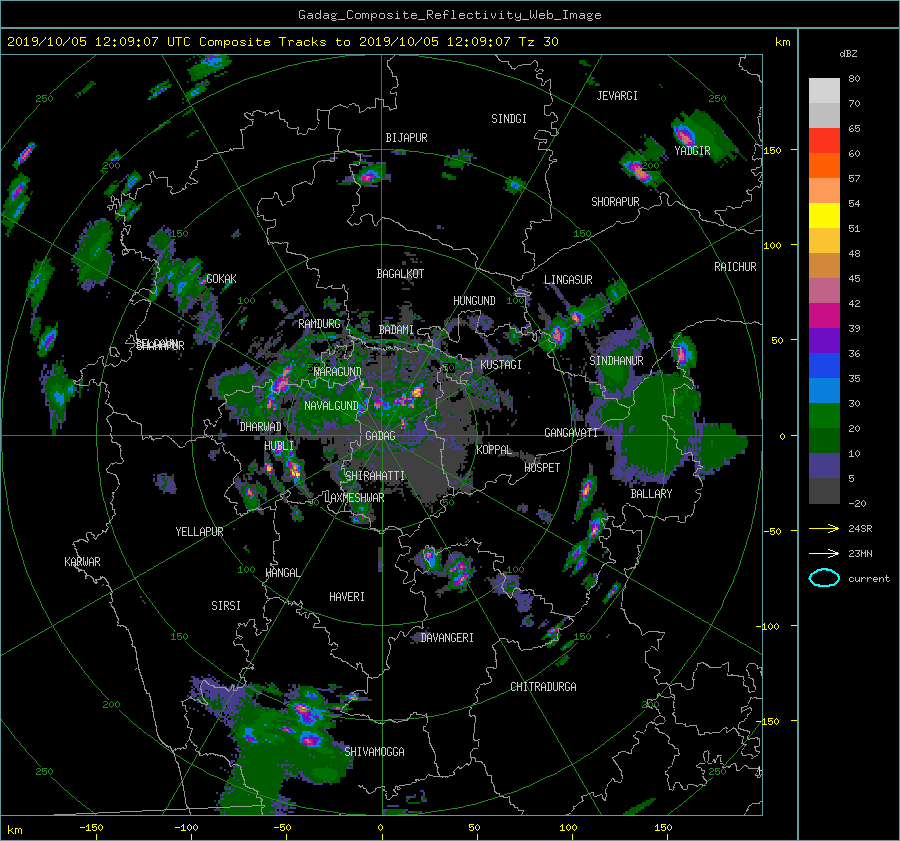Click the KUSTAGI city label

click(x=501, y=365)
